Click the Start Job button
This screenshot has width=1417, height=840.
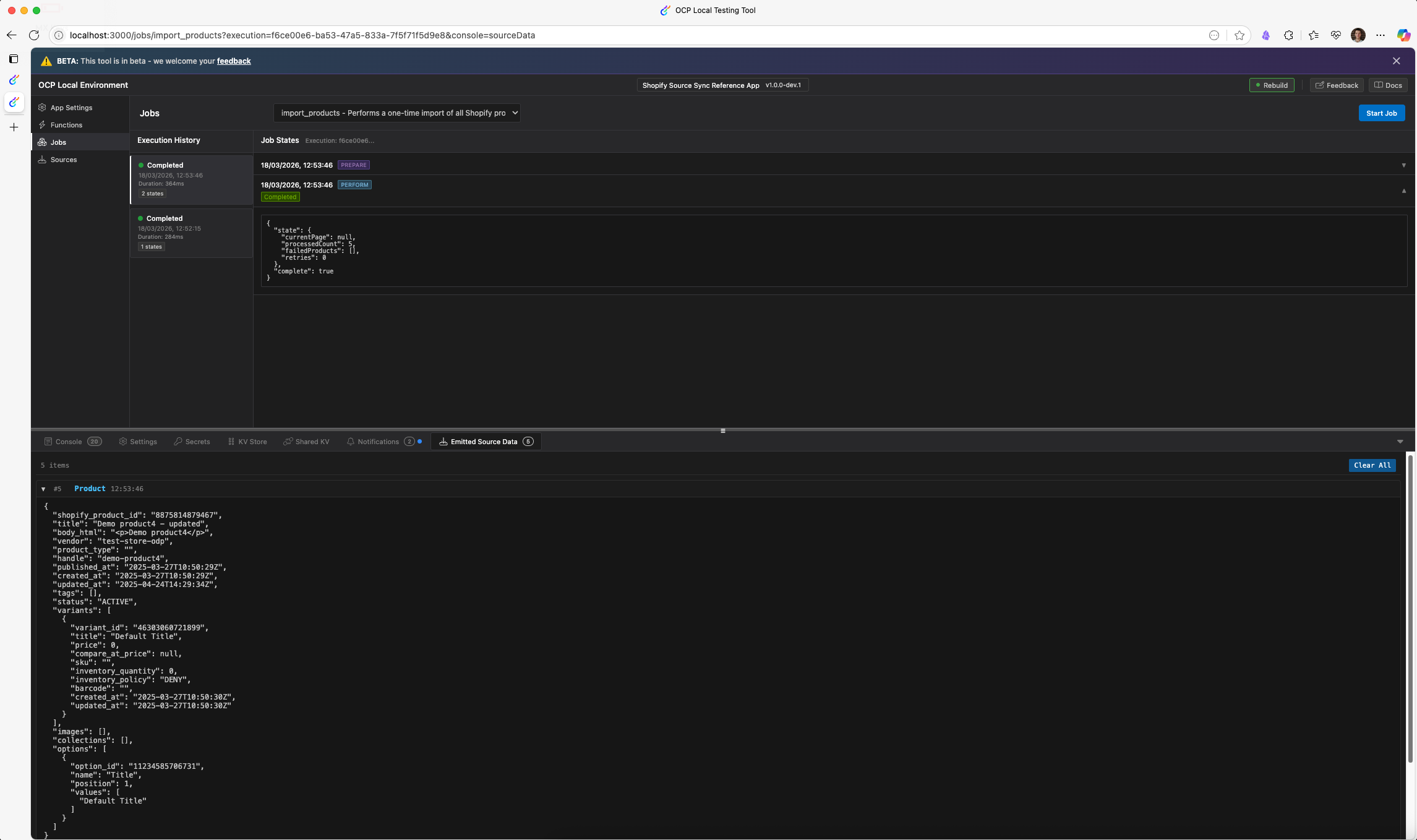(x=1381, y=113)
